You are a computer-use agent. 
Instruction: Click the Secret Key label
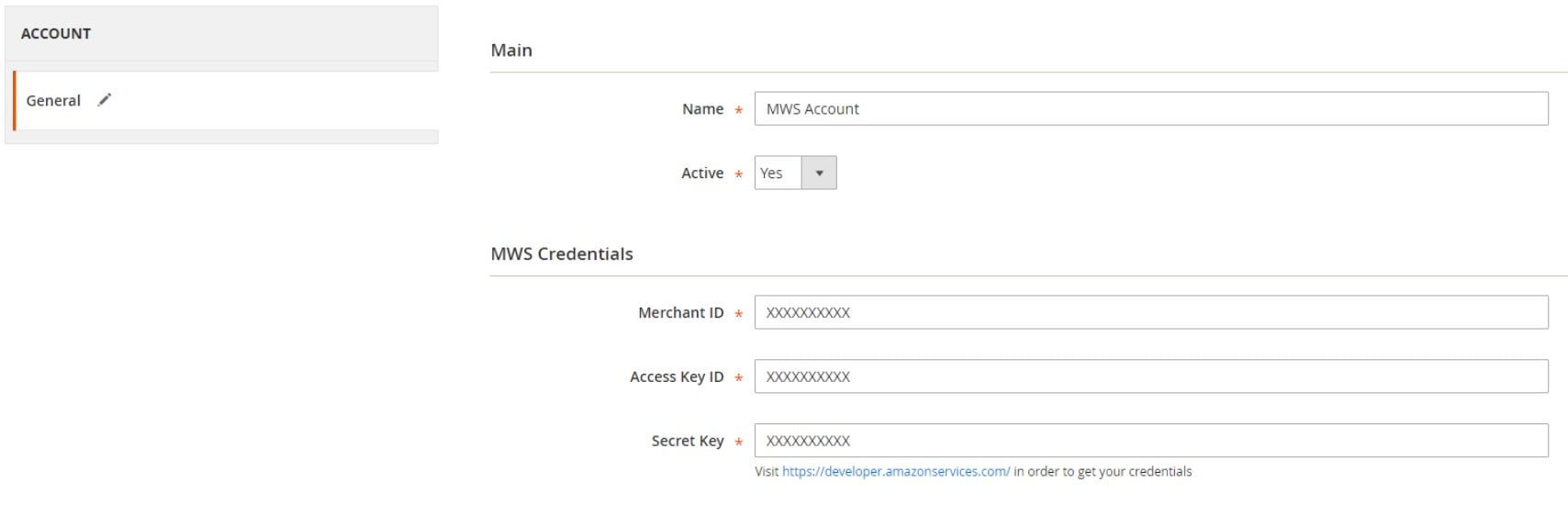[x=688, y=442]
